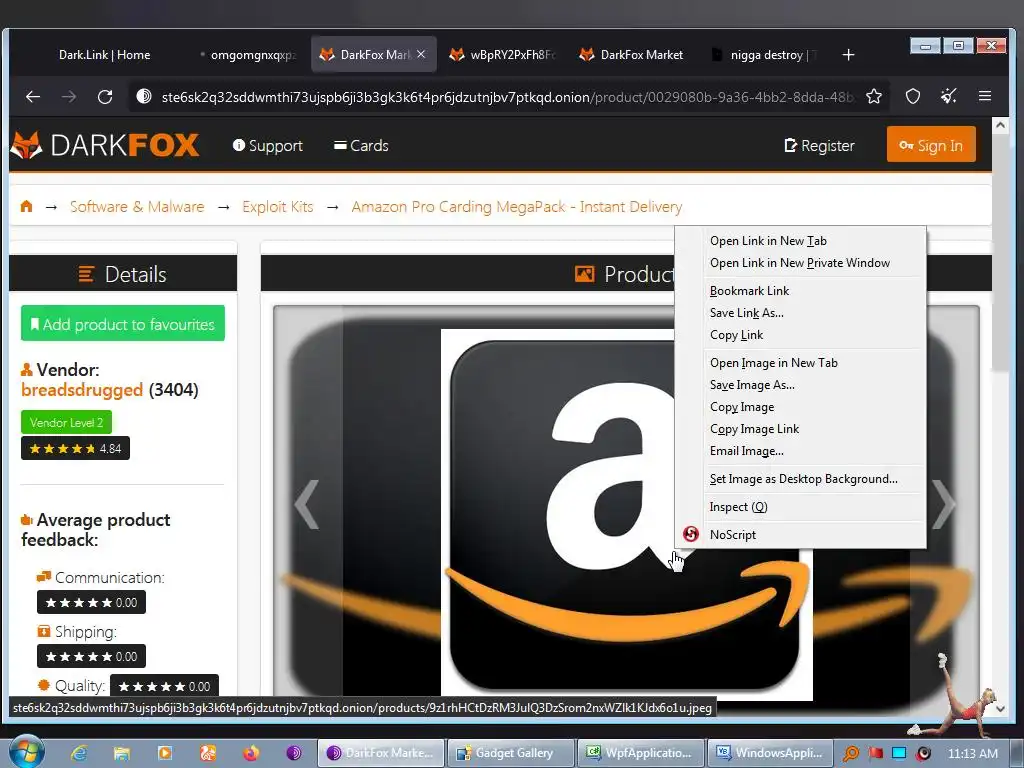The image size is (1024, 768).
Task: Go back with the browser back arrow
Action: point(33,97)
